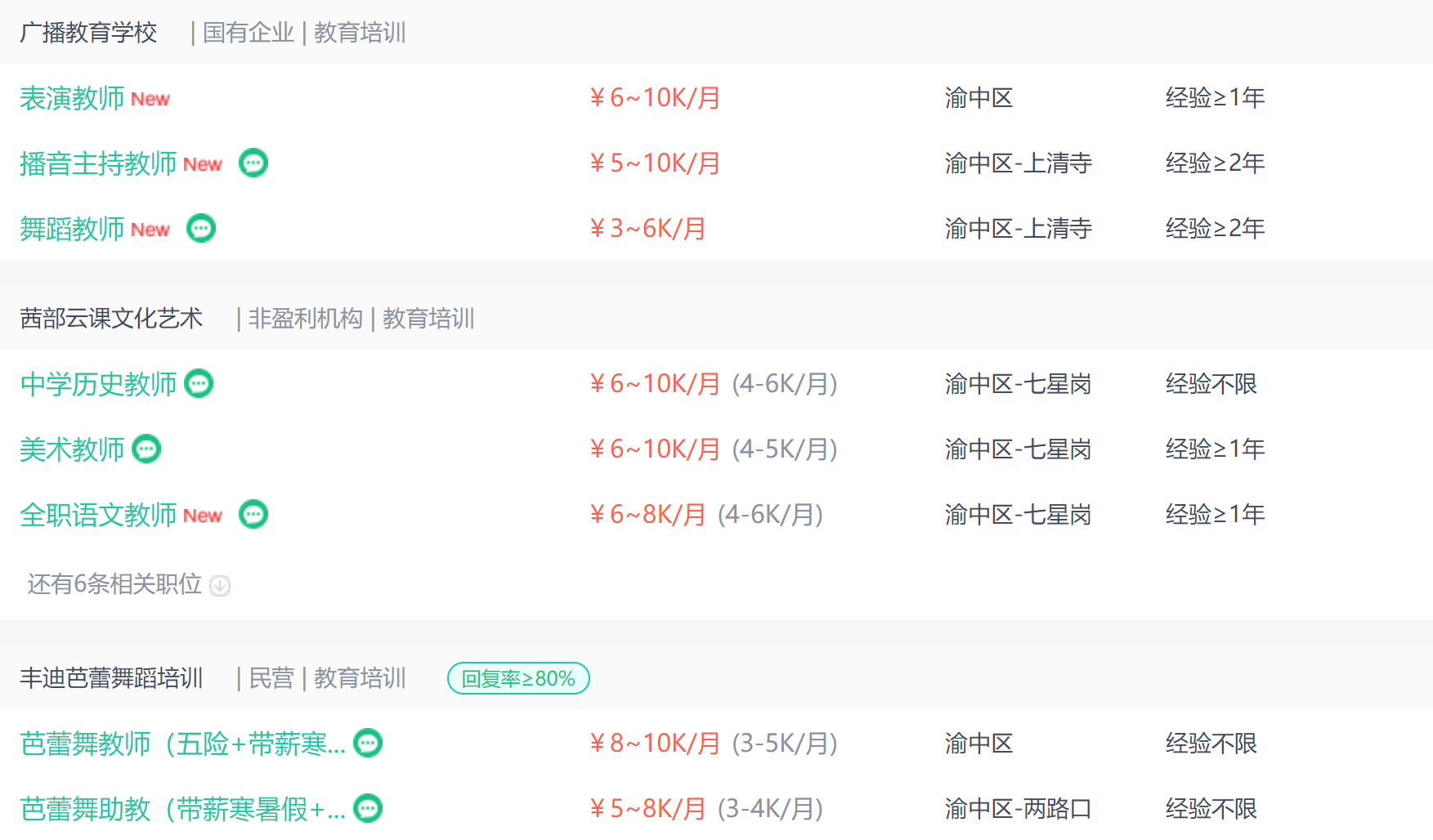Open chat icon beside 播音主持教师
The image size is (1433, 840).
click(253, 163)
